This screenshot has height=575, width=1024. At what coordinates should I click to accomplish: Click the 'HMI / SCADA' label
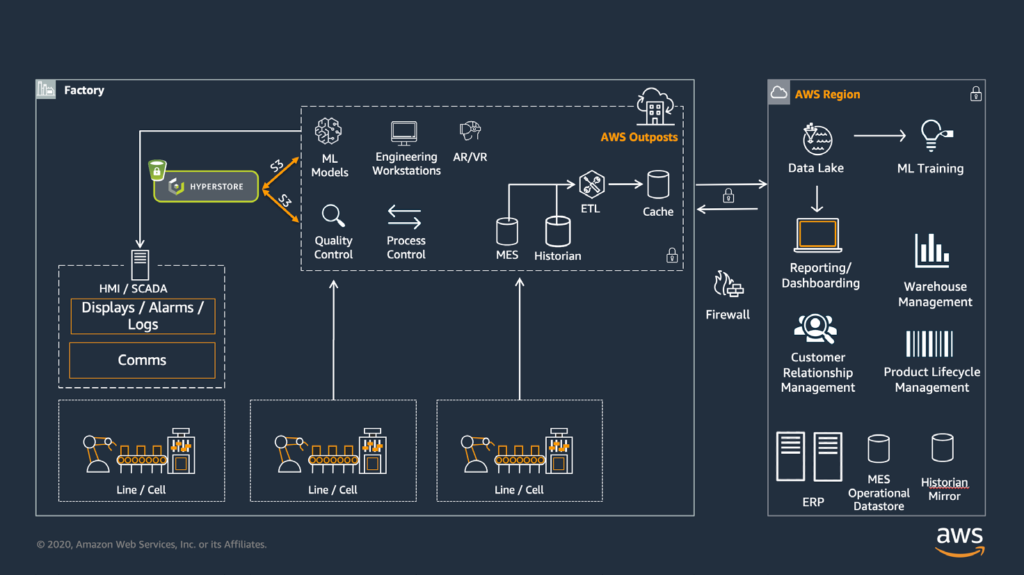133,288
